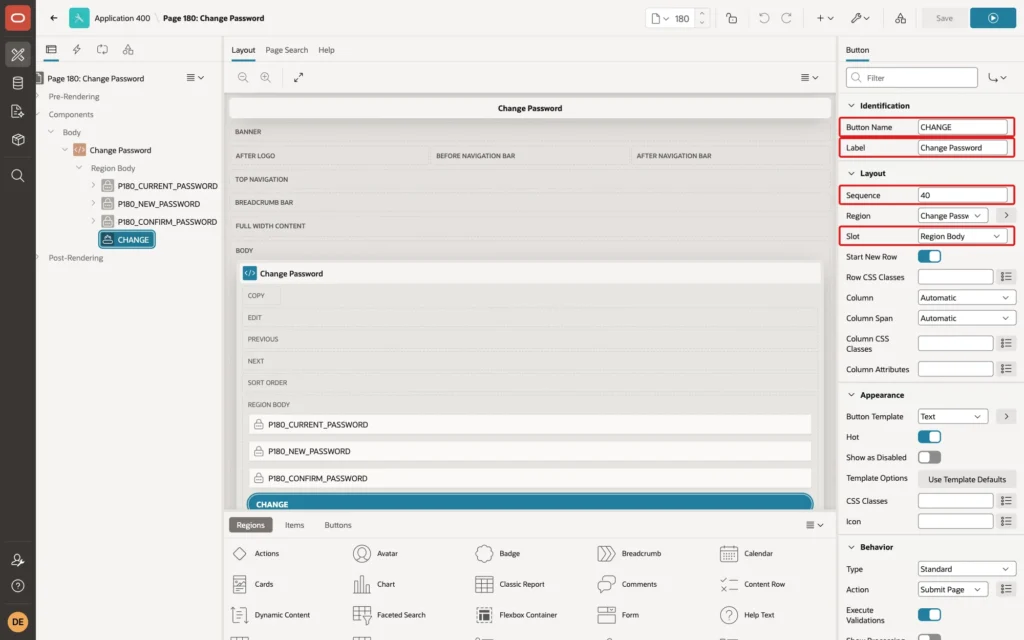Collapse the Identification section
This screenshot has height=640, width=1024.
851,106
